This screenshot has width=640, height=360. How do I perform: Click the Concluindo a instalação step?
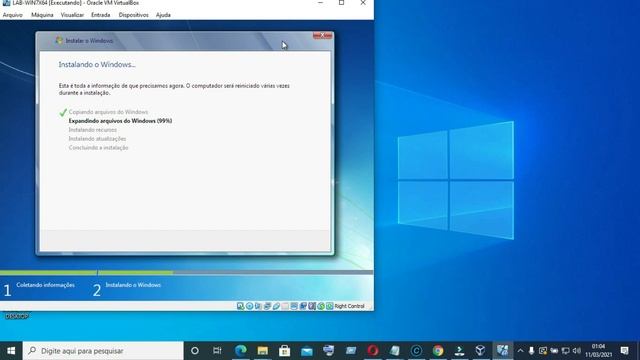click(98, 148)
